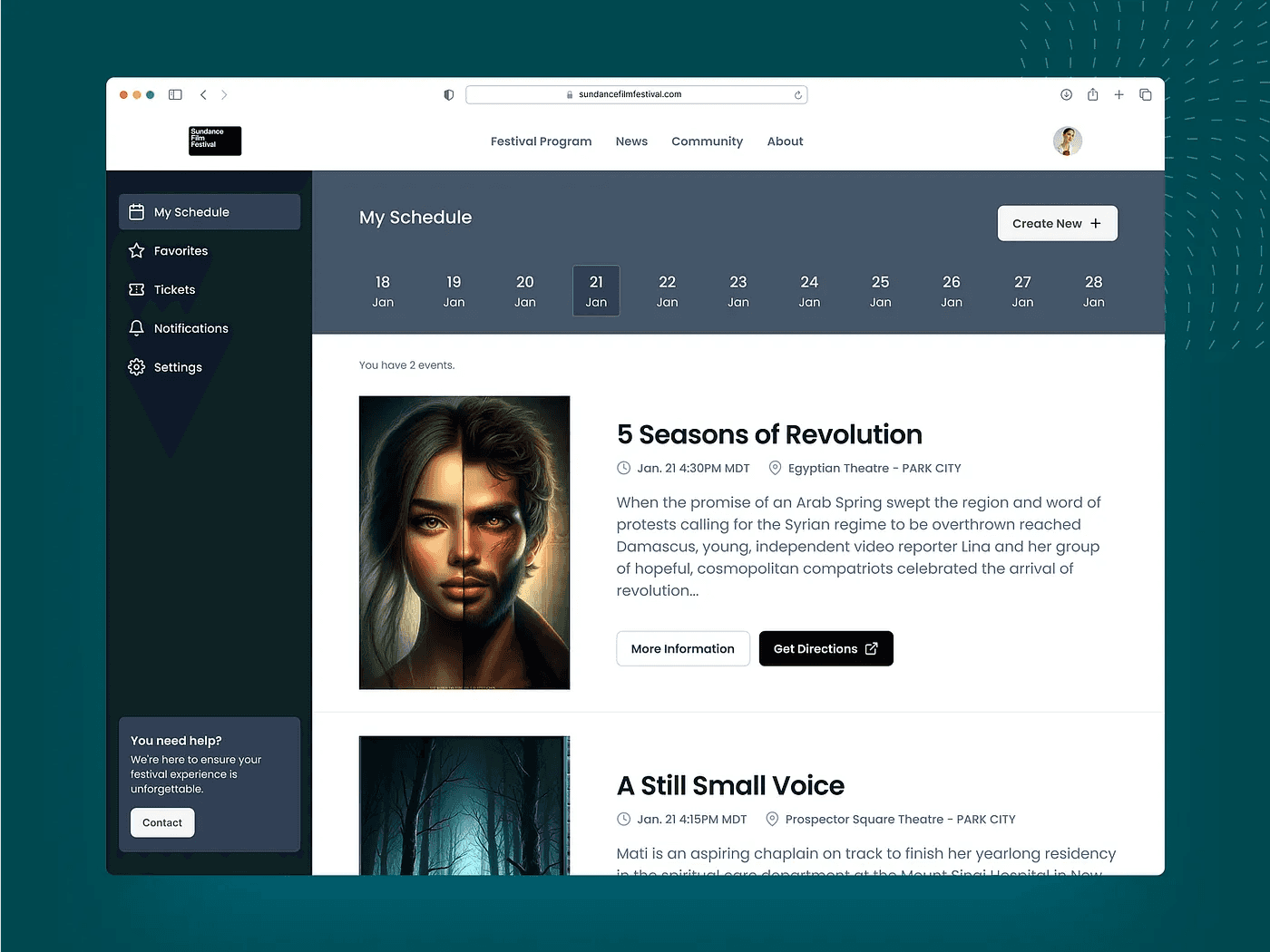Click the More Information button

point(683,648)
